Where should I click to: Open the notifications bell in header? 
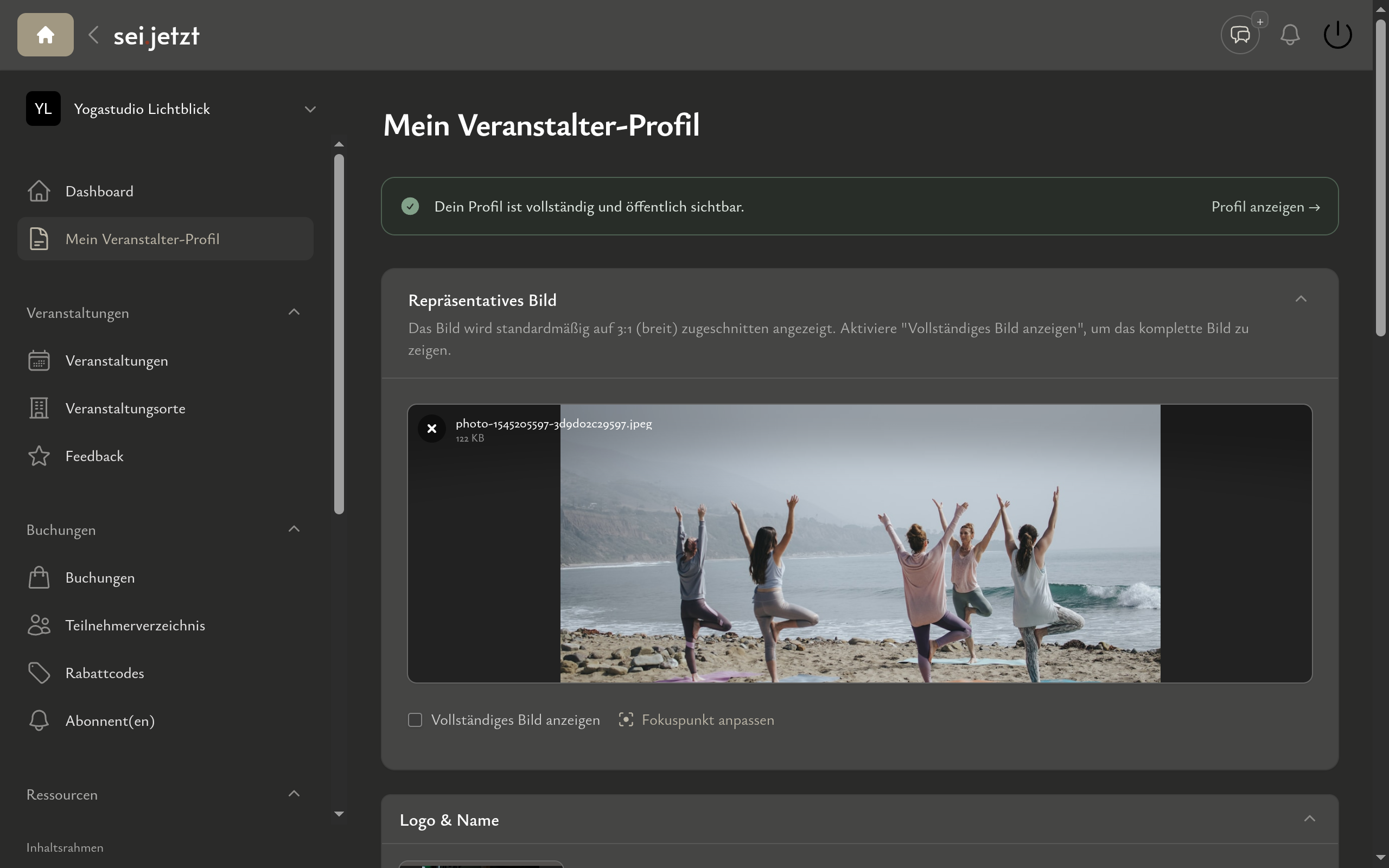(x=1290, y=35)
